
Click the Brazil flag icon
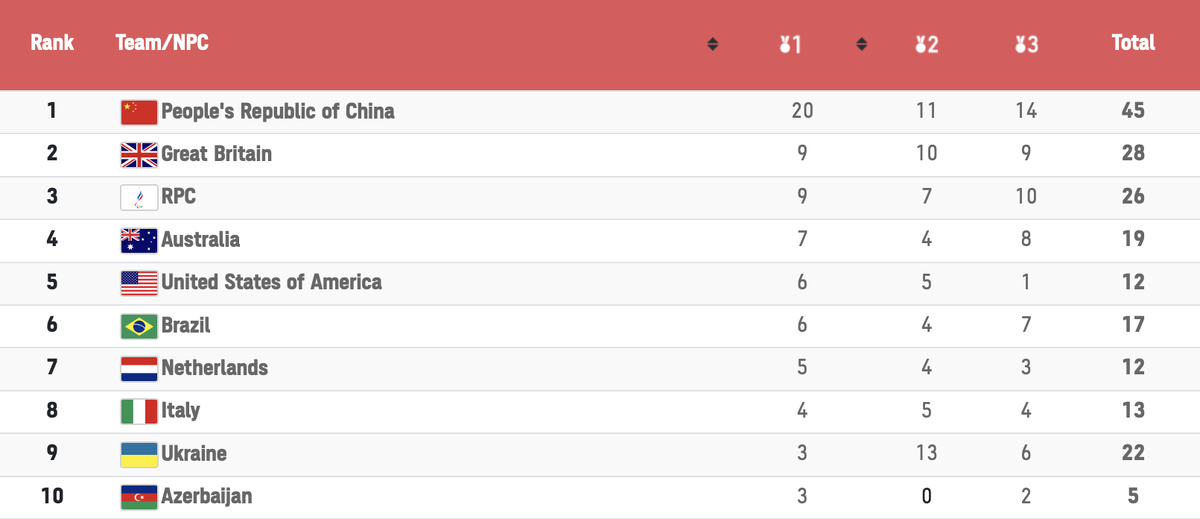click(139, 326)
